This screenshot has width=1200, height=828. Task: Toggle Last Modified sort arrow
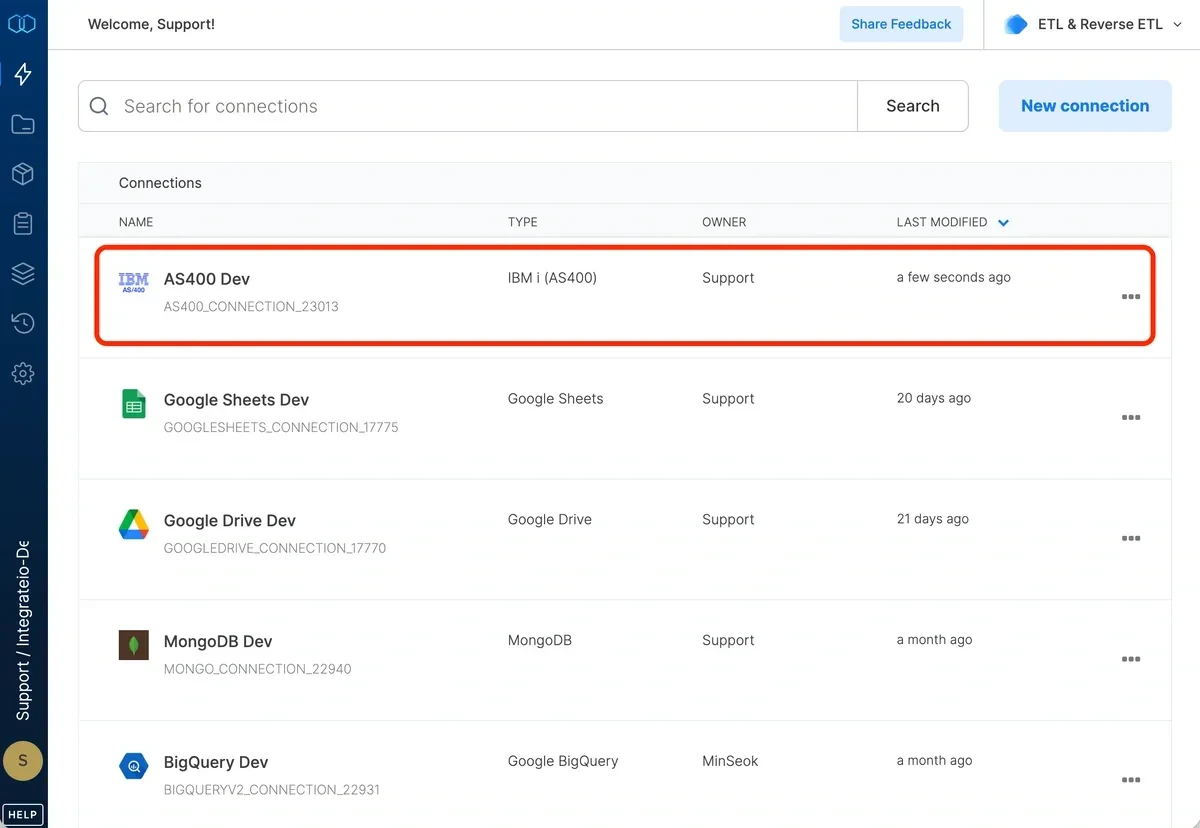coord(1003,222)
